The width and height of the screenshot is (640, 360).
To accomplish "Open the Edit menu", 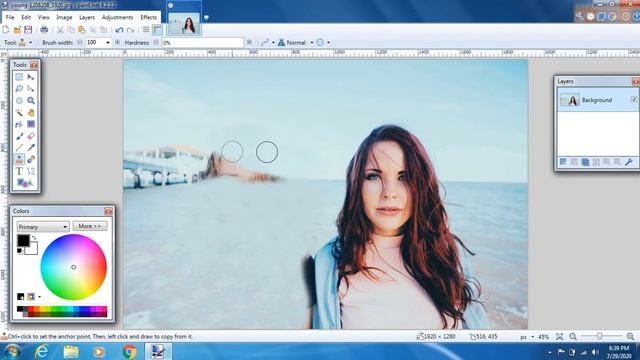I will [x=26, y=17].
